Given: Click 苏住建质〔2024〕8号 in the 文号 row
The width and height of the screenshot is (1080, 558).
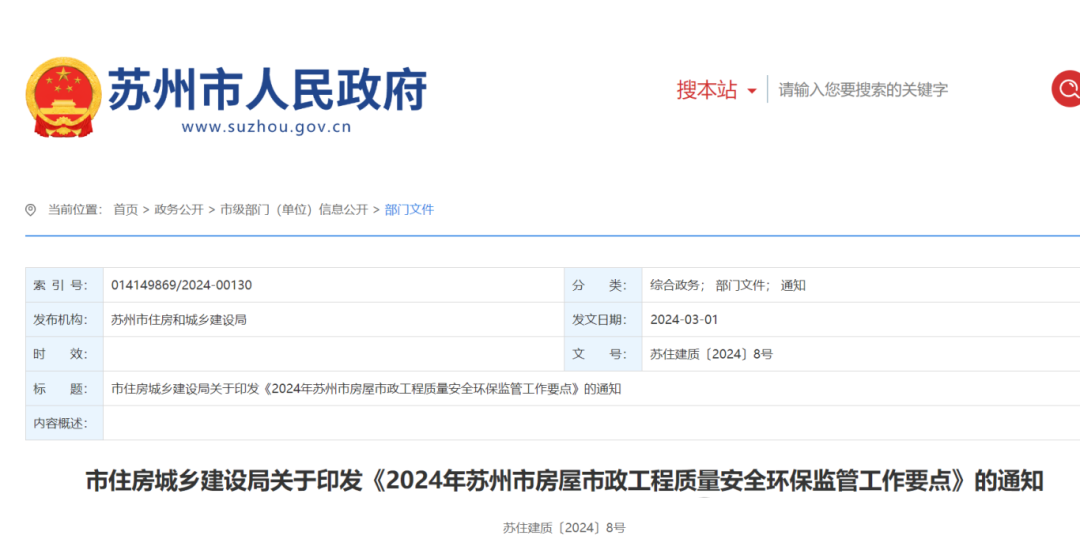Looking at the screenshot, I should 710,354.
